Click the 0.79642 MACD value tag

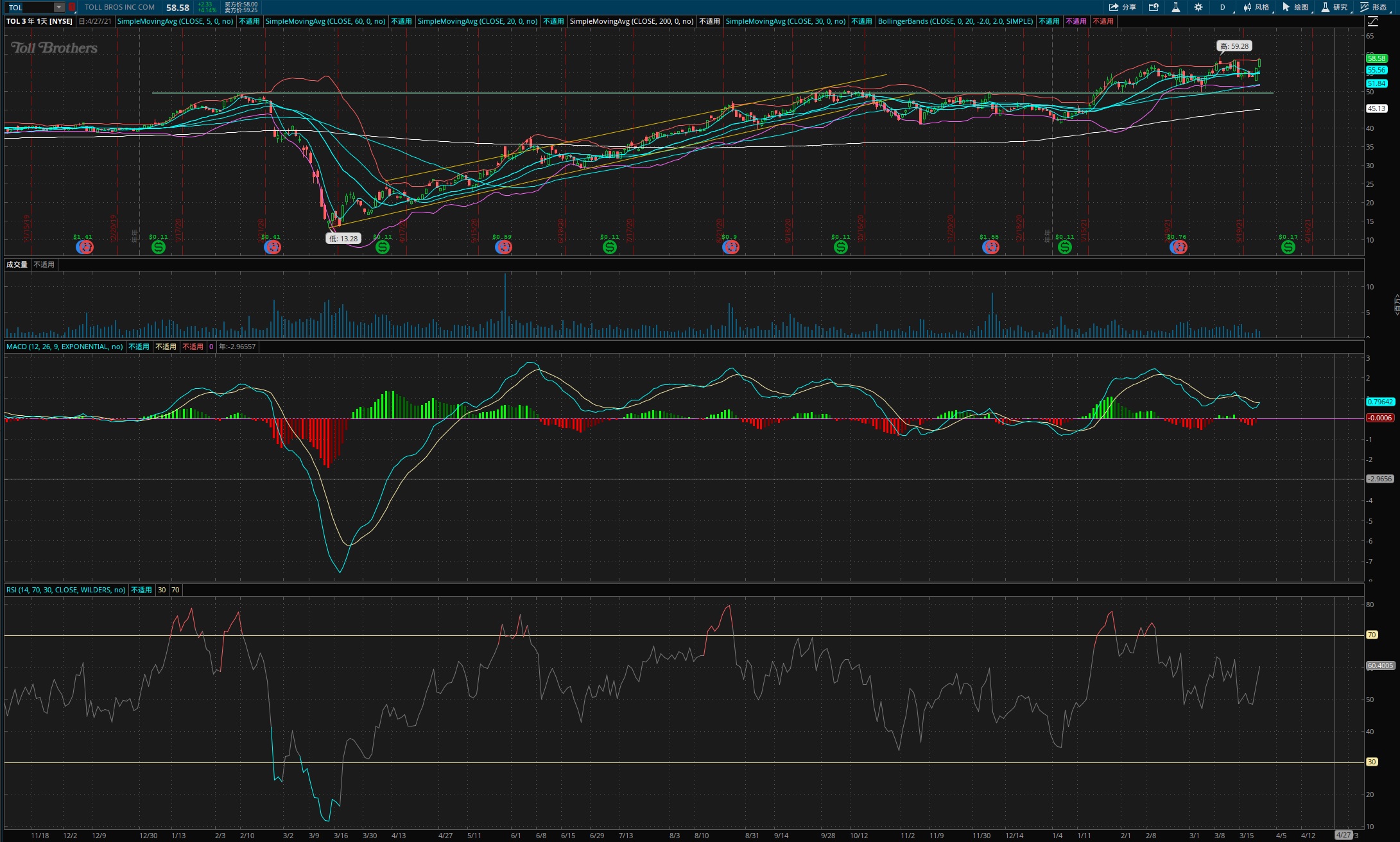click(1380, 402)
